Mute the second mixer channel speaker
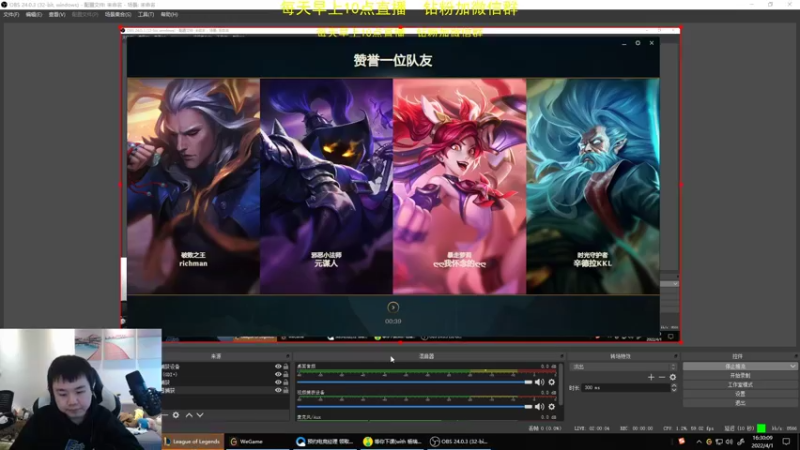Viewport: 800px width, 450px height. tap(539, 407)
